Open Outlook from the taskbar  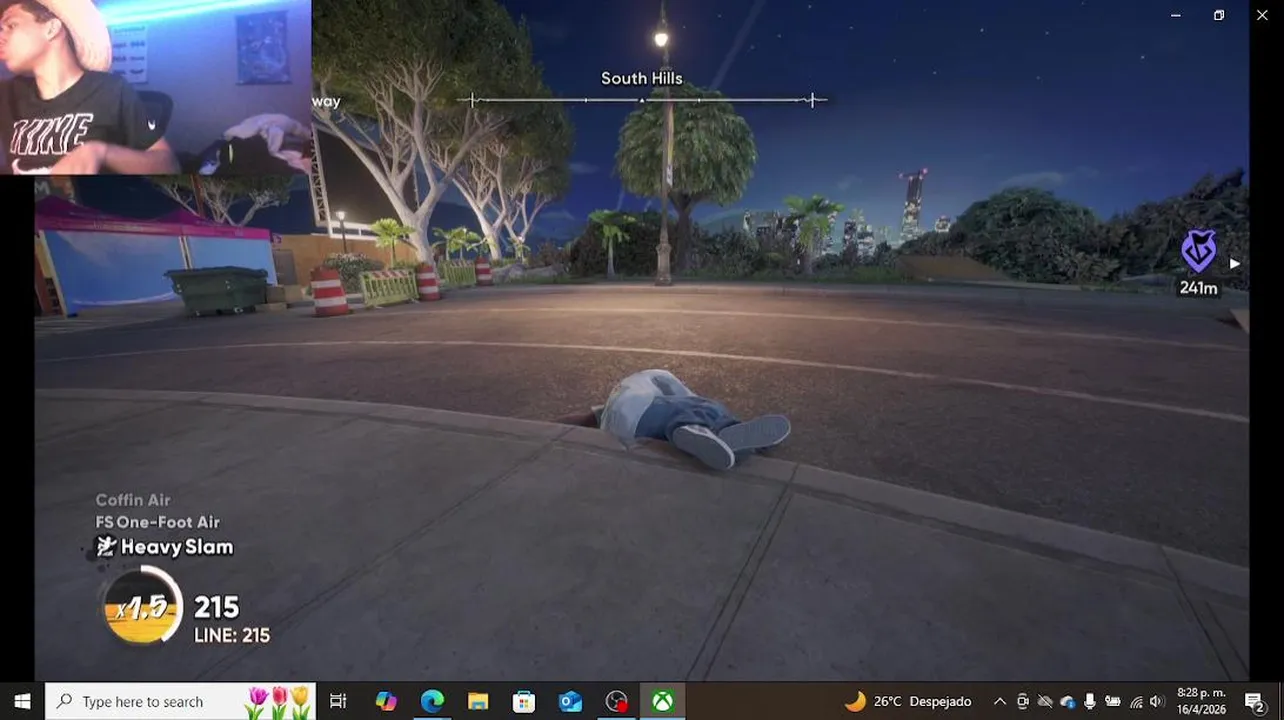coord(570,701)
